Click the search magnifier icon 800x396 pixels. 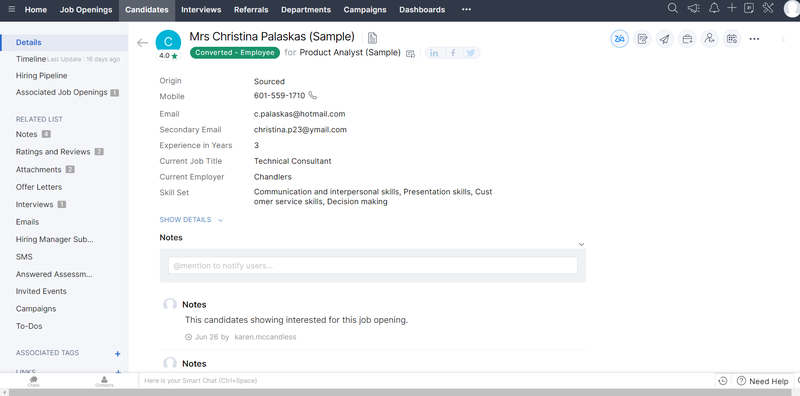pos(673,8)
